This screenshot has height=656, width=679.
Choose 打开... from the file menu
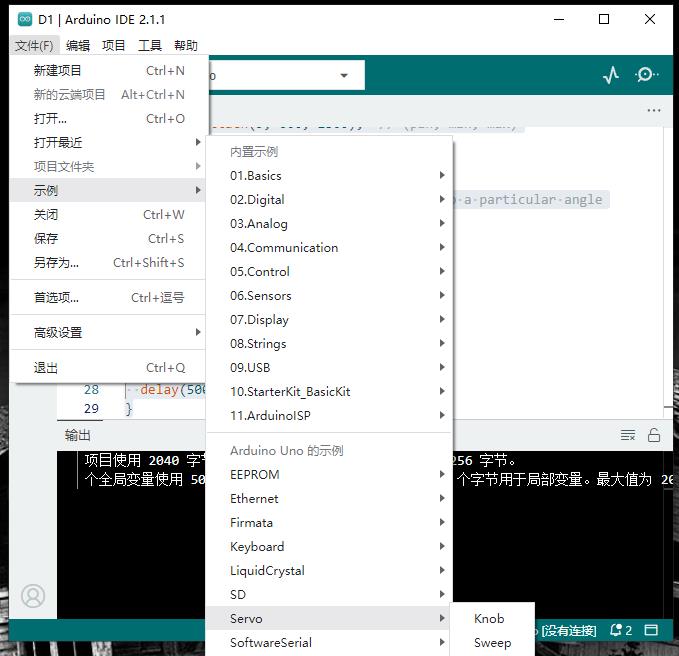(x=108, y=119)
